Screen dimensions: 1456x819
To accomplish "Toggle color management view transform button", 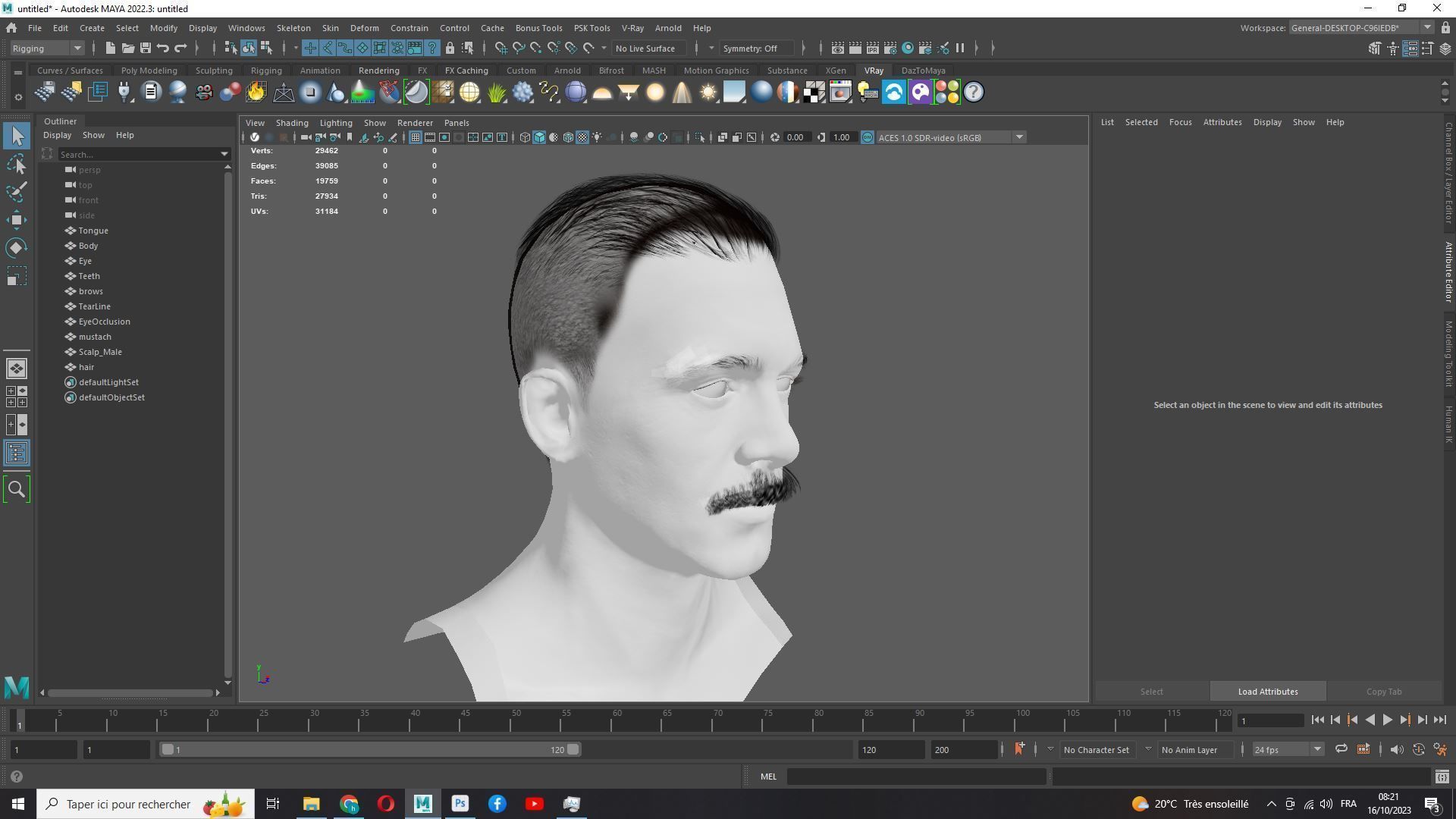I will pyautogui.click(x=868, y=137).
